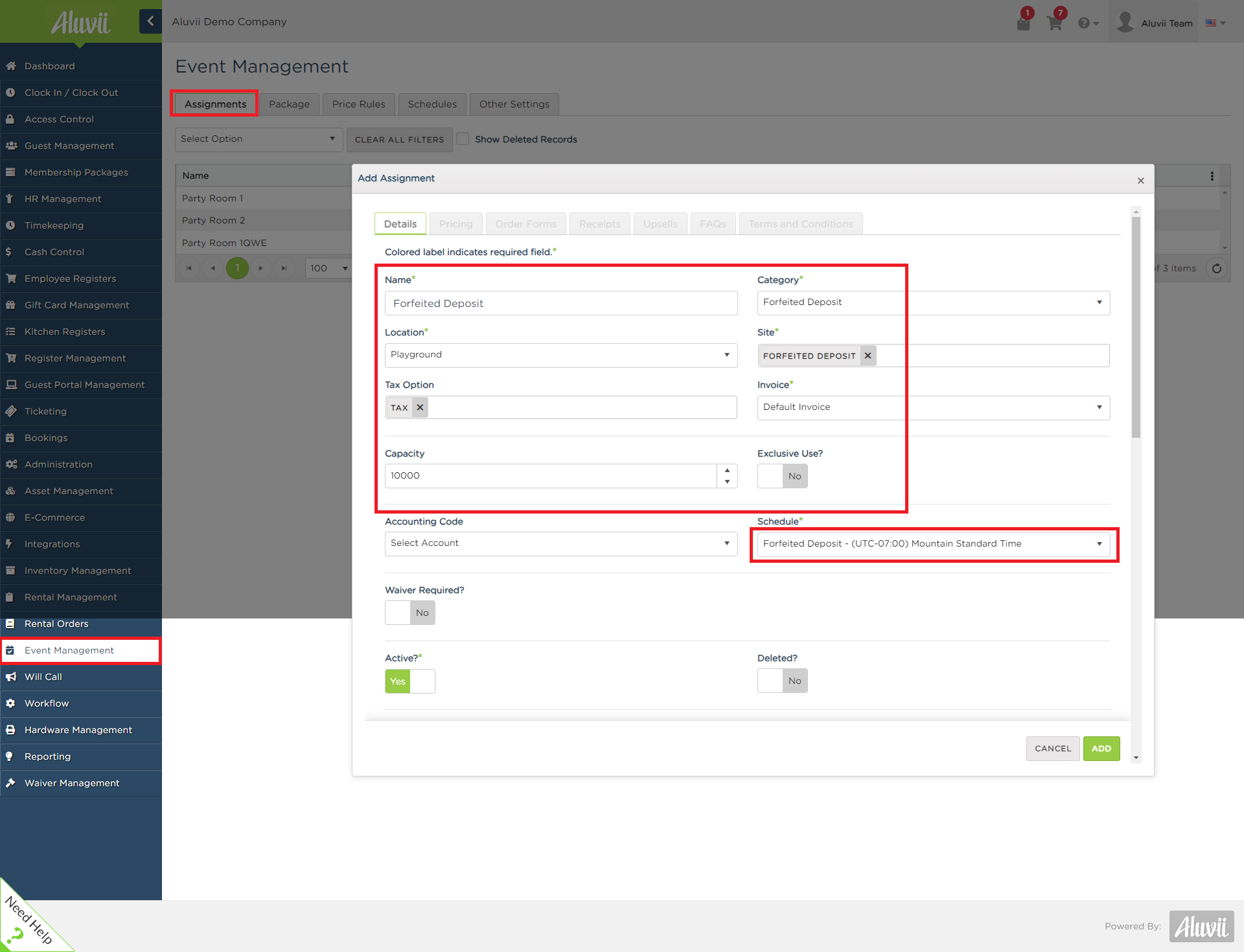Open Hardware Management in sidebar
The image size is (1244, 952).
[81, 730]
